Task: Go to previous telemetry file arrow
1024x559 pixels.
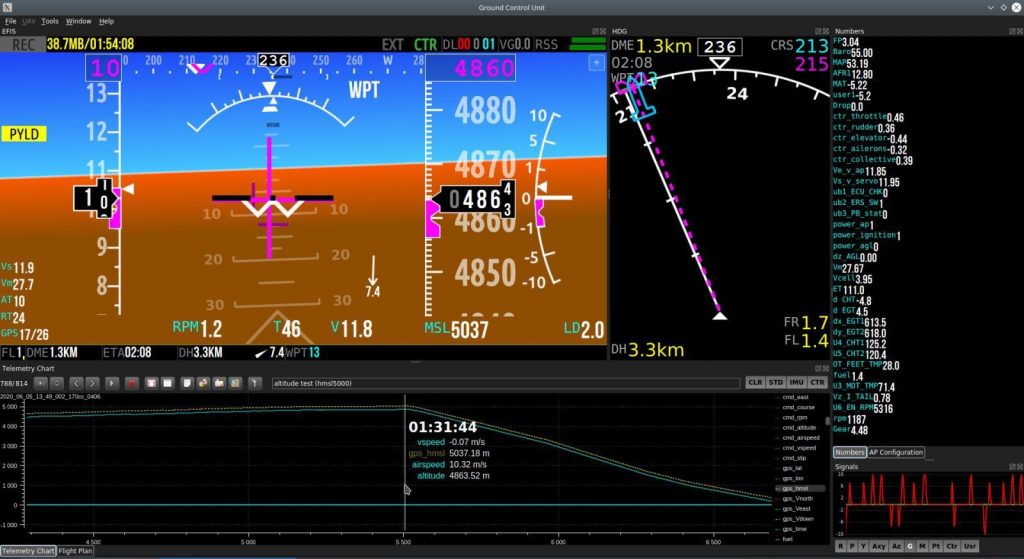Action: click(76, 383)
